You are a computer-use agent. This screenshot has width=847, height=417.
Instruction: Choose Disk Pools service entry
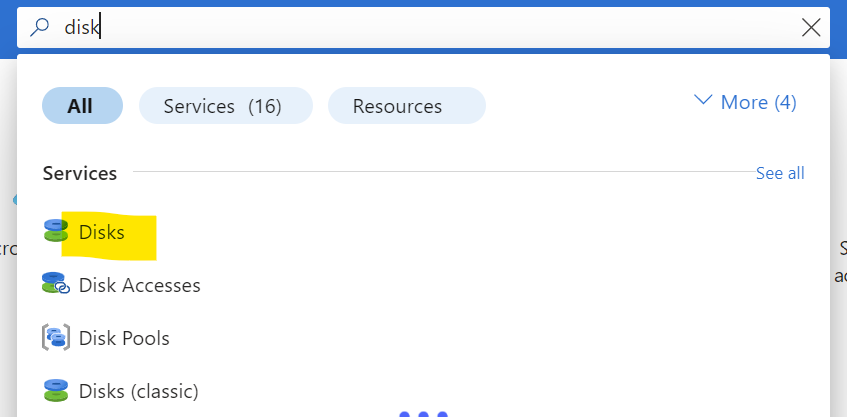(124, 338)
